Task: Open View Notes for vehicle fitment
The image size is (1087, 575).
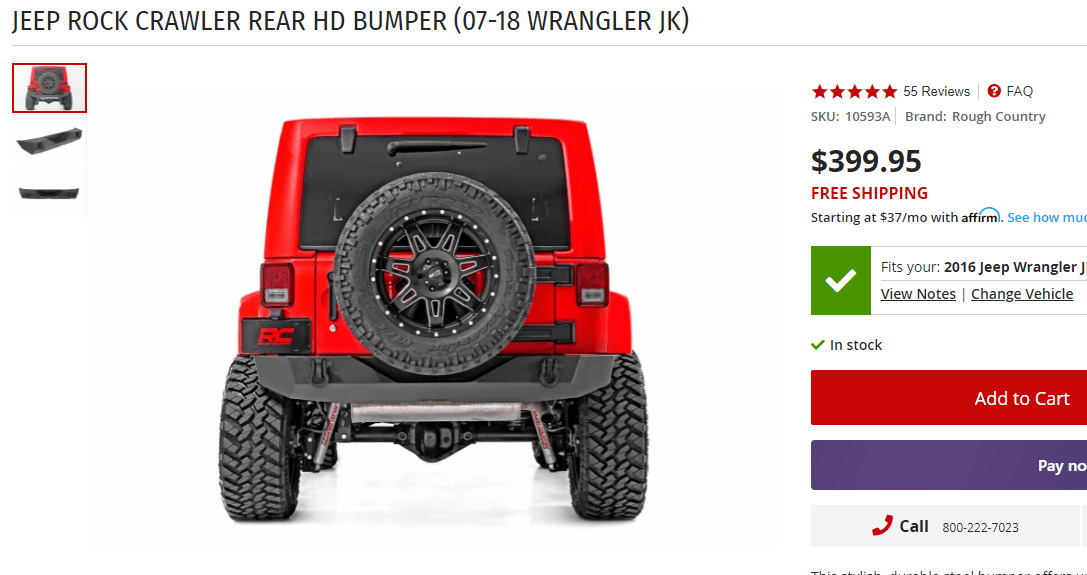Action: point(918,294)
